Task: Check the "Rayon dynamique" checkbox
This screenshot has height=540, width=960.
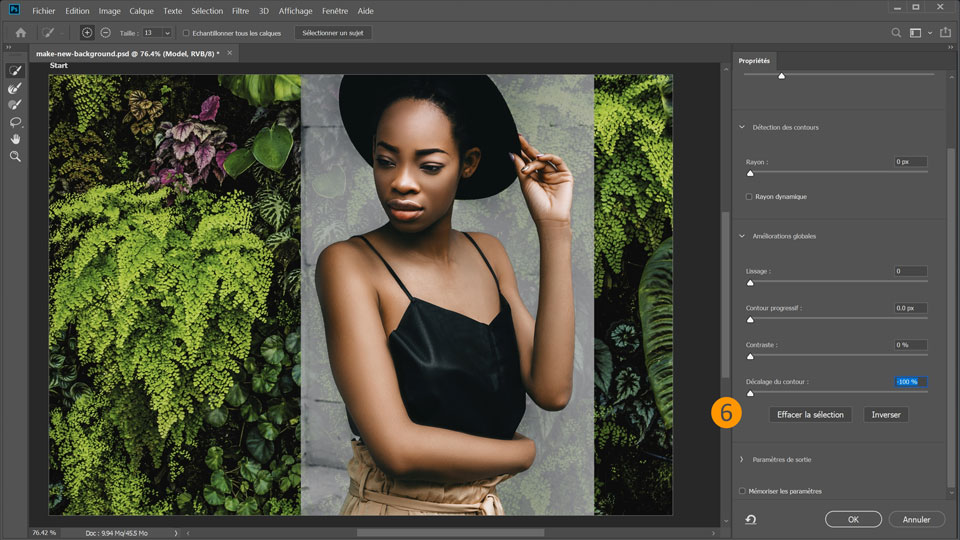Action: pyautogui.click(x=749, y=197)
